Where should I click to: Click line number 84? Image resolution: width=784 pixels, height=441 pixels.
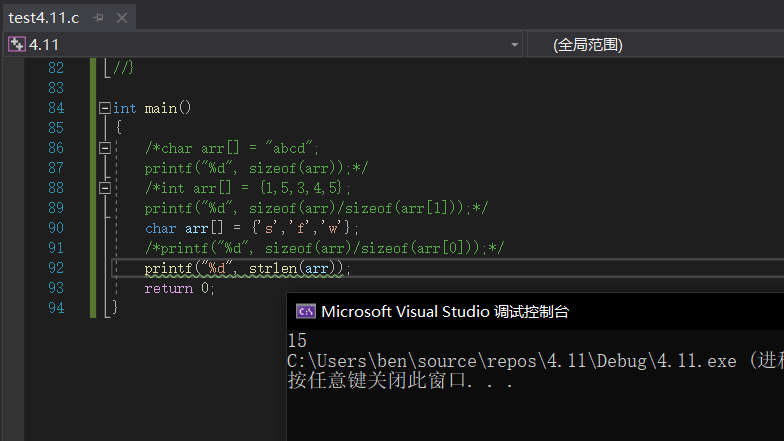[x=56, y=108]
